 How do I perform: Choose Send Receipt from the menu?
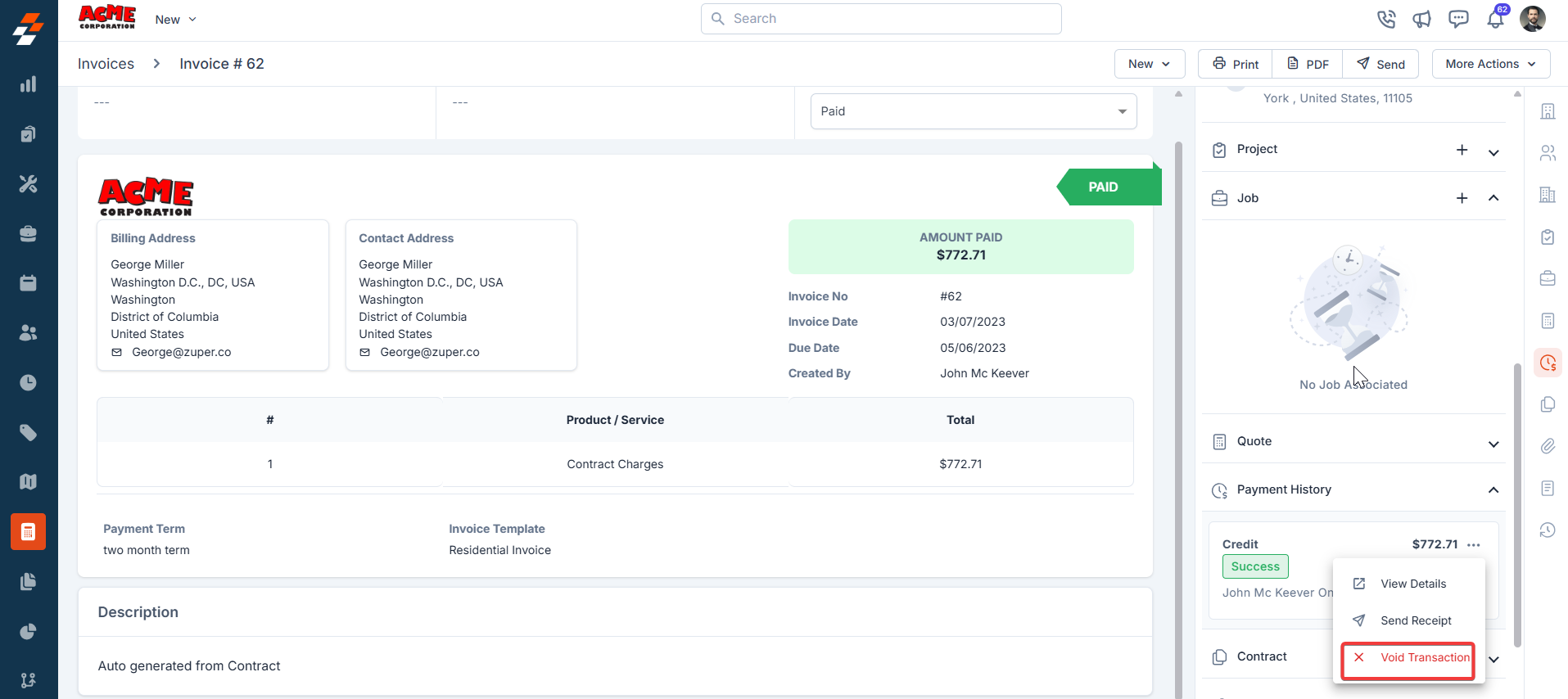[x=1415, y=620]
